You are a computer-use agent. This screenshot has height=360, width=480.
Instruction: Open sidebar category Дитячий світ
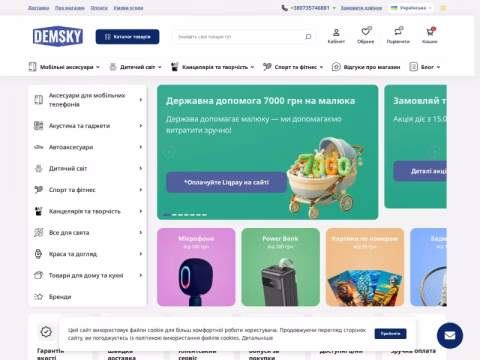[x=68, y=169]
